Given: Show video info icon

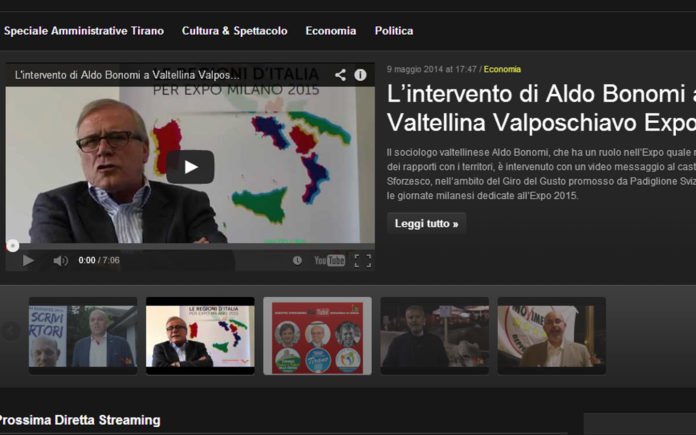Looking at the screenshot, I should coord(360,75).
